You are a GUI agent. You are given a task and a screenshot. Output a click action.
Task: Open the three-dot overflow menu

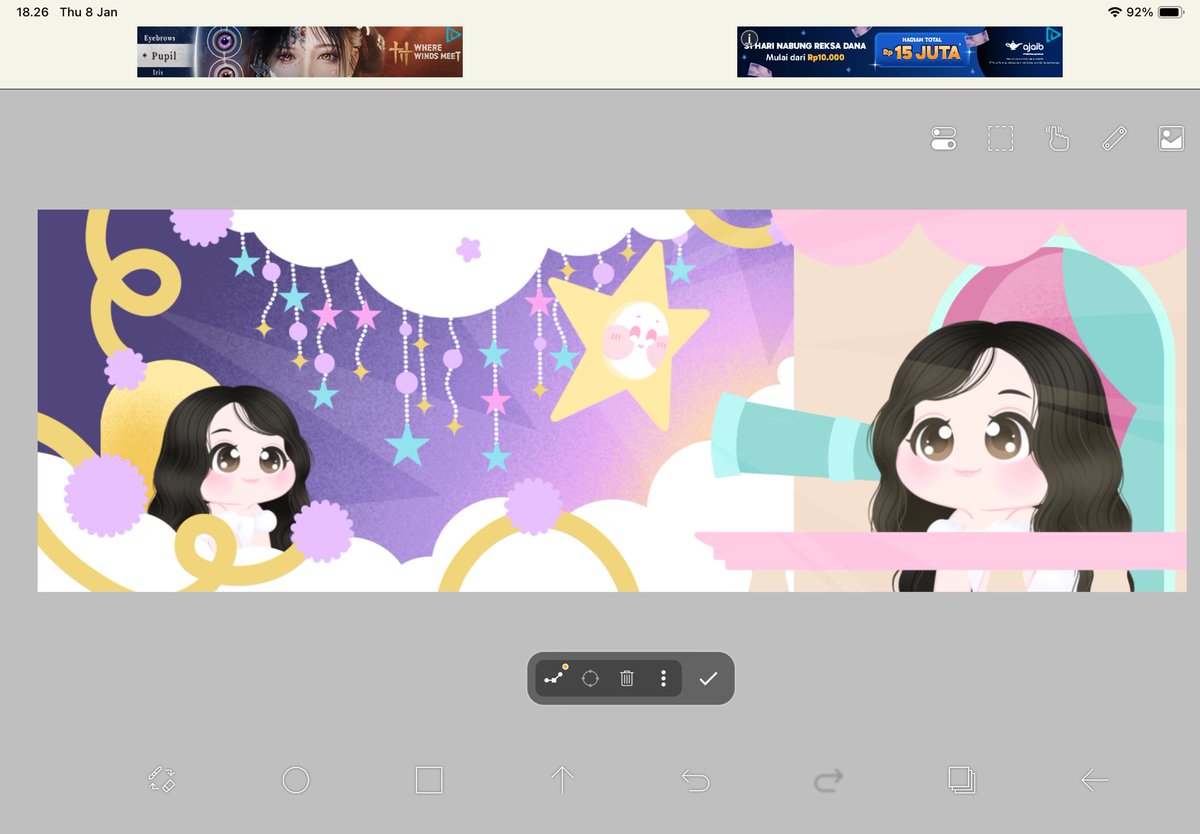pyautogui.click(x=662, y=678)
